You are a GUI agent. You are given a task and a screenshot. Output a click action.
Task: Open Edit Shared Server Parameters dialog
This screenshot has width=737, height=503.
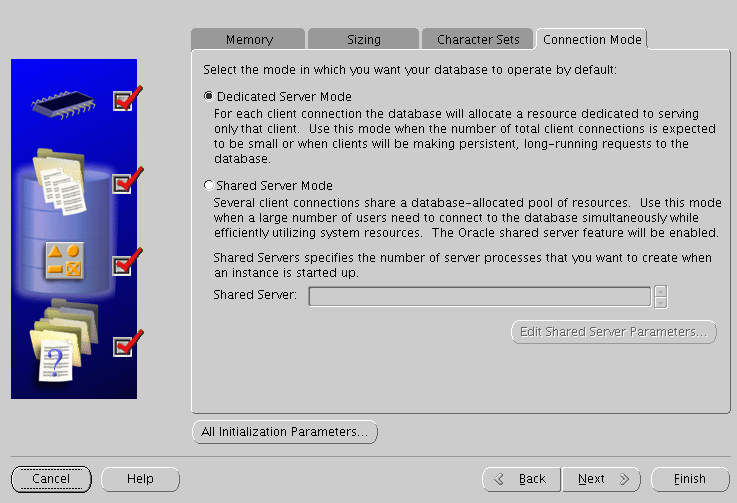point(613,332)
